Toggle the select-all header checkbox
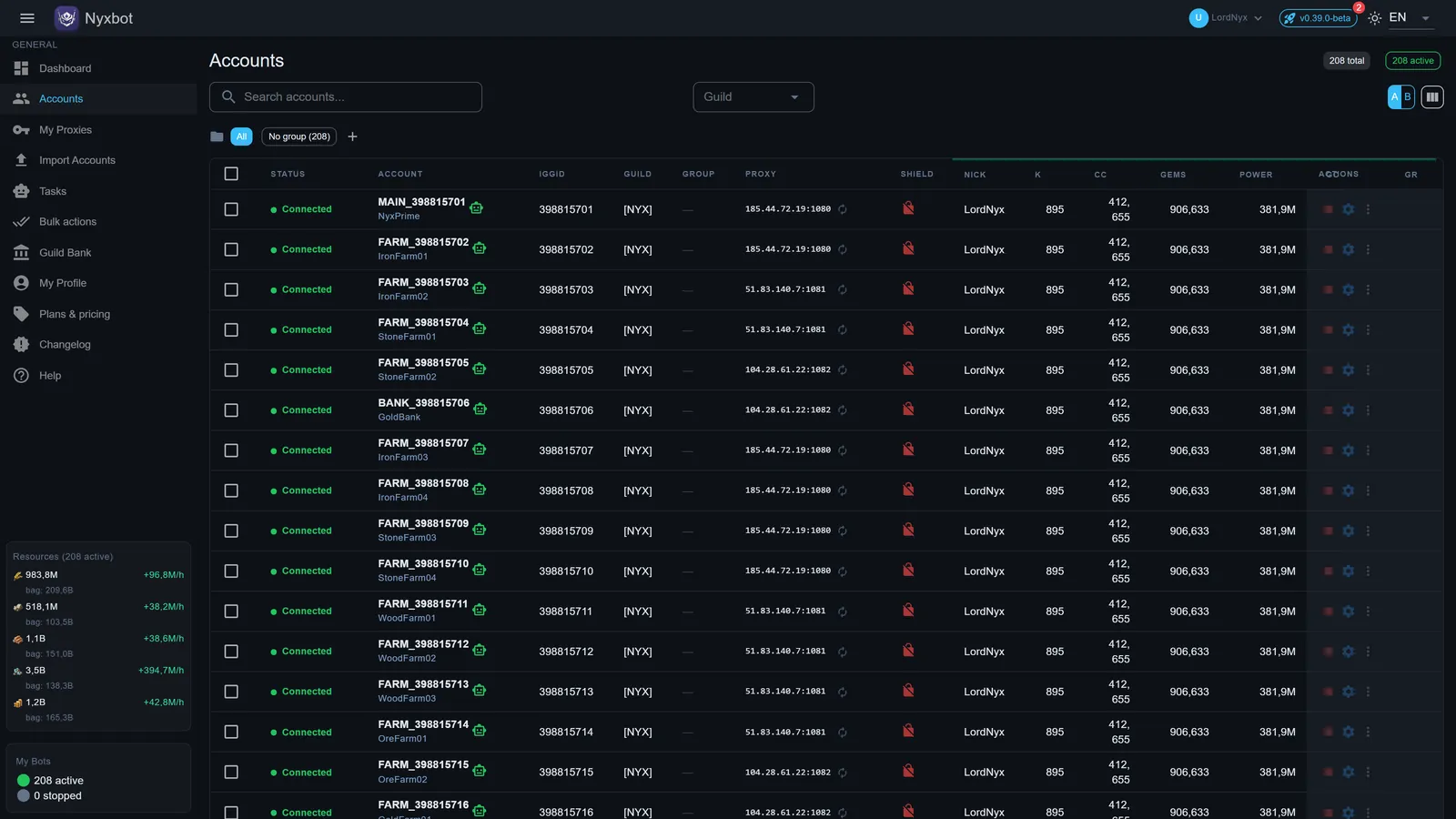Screen dimensions: 1456x819 pyautogui.click(x=231, y=174)
